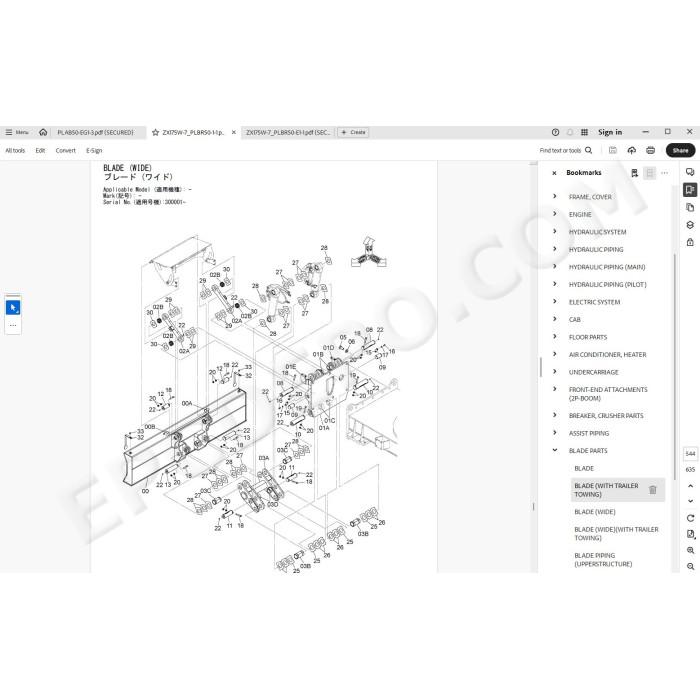Screen dimensions: 700x700
Task: Select FRONT-END ATTACHMENTS (2P-BOOM) bookmark text
Action: 608,394
